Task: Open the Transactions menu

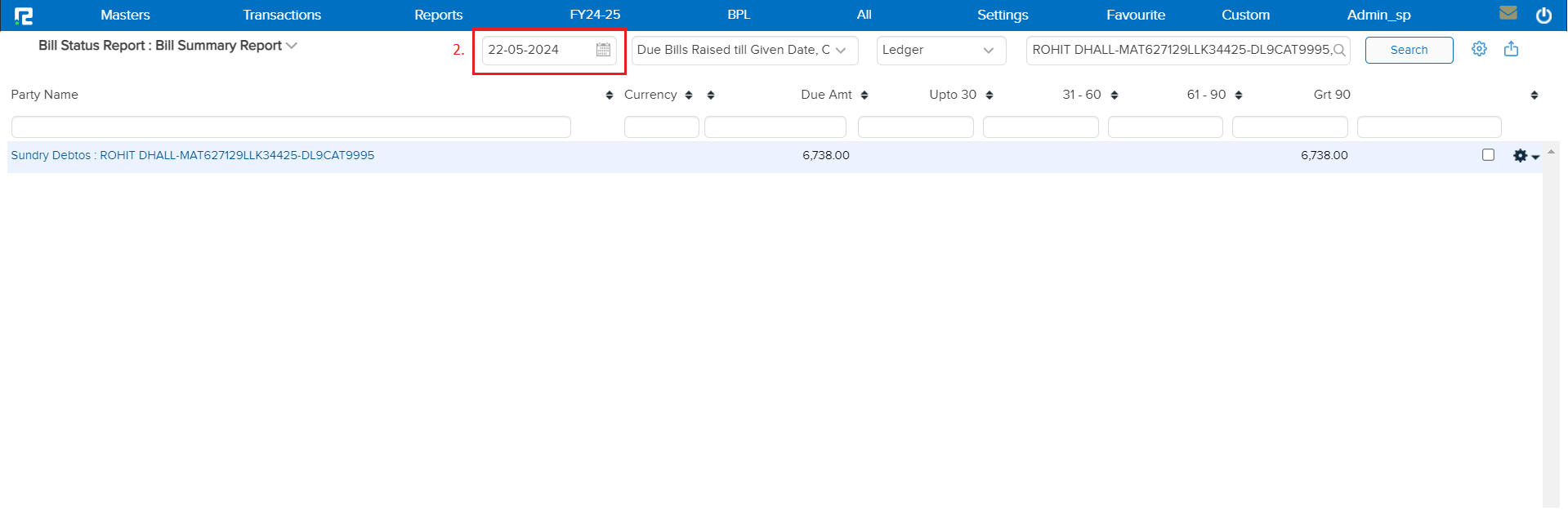Action: [x=282, y=15]
